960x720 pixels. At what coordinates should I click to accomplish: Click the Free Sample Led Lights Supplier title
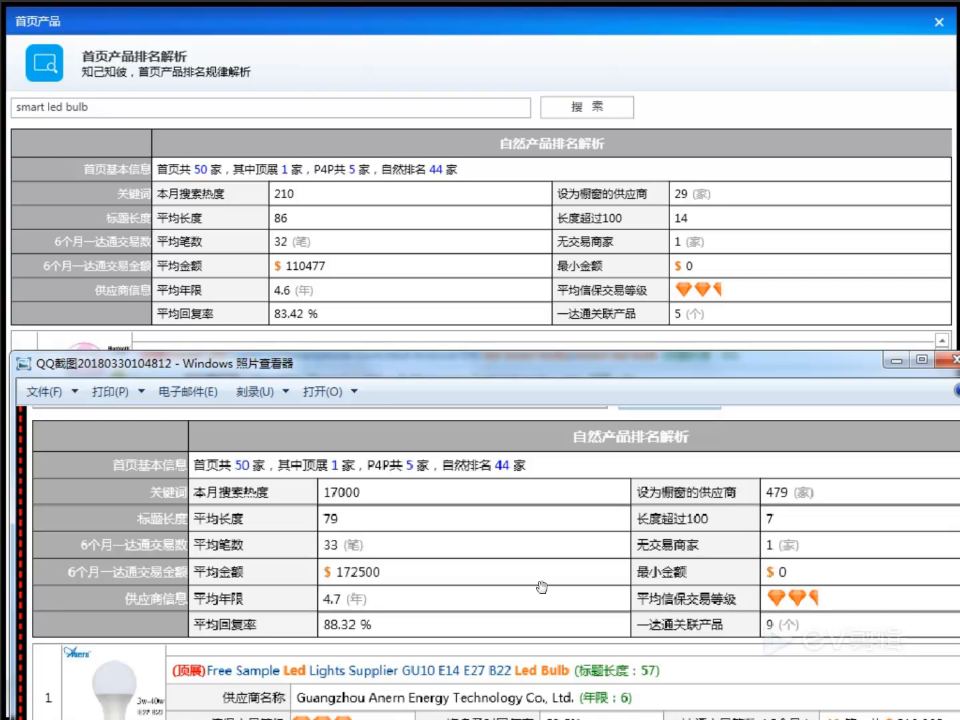388,670
